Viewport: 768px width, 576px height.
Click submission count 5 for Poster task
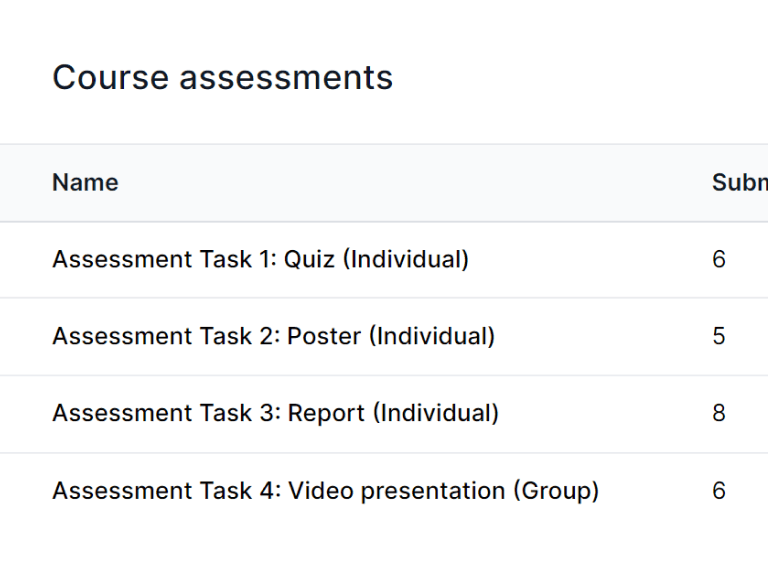click(x=719, y=337)
